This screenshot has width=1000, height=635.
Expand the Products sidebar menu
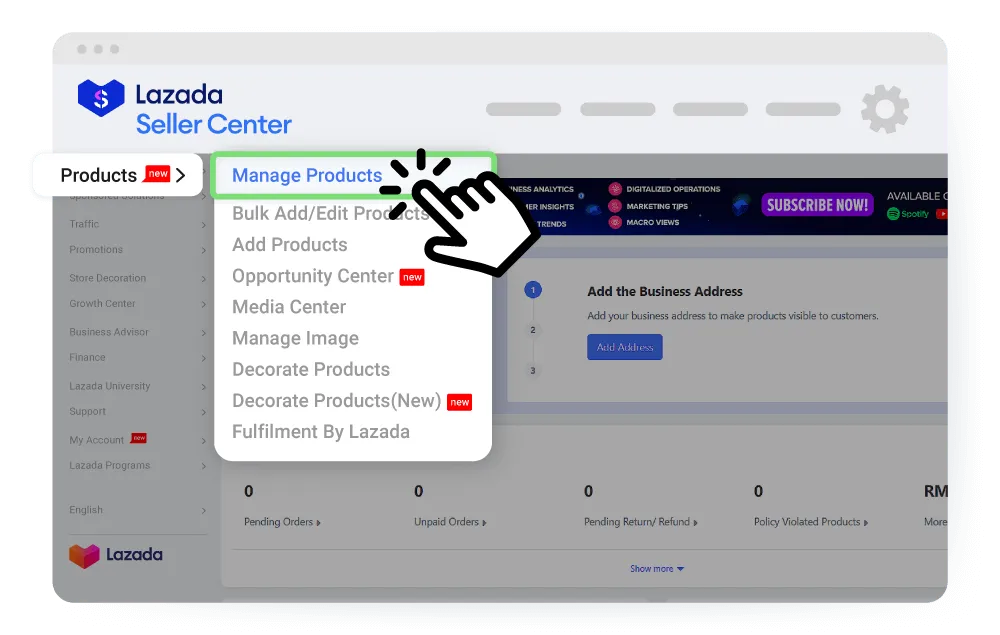tap(118, 175)
